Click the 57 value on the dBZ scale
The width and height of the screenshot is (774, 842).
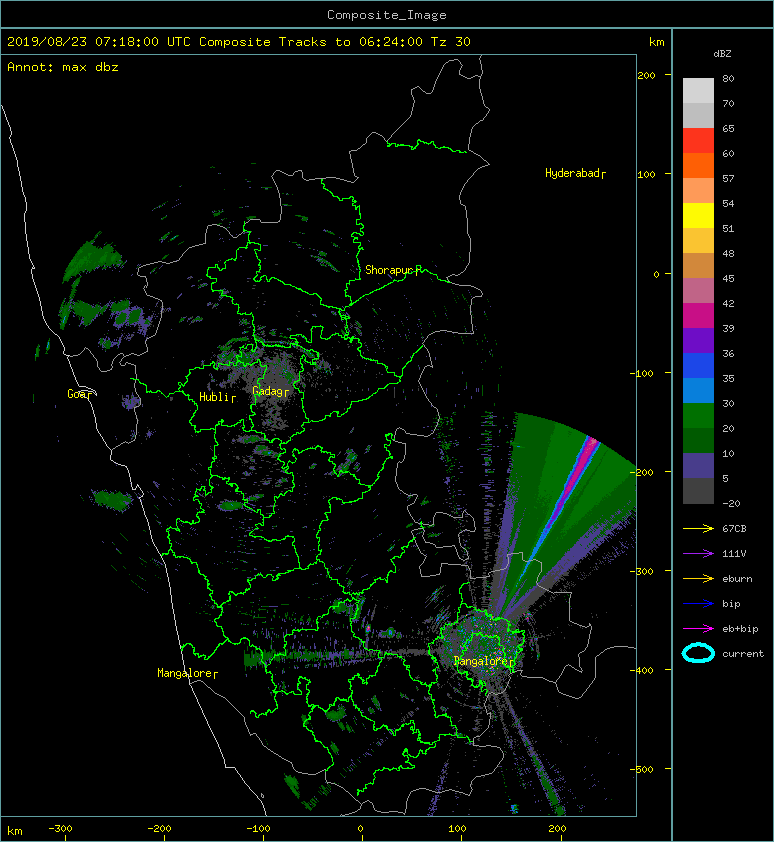tap(728, 178)
